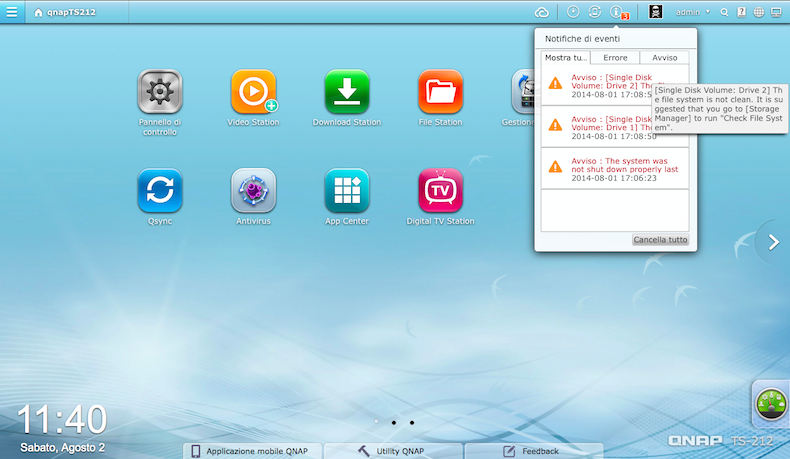The height and width of the screenshot is (459, 790).
Task: Open File Station app
Action: point(440,92)
